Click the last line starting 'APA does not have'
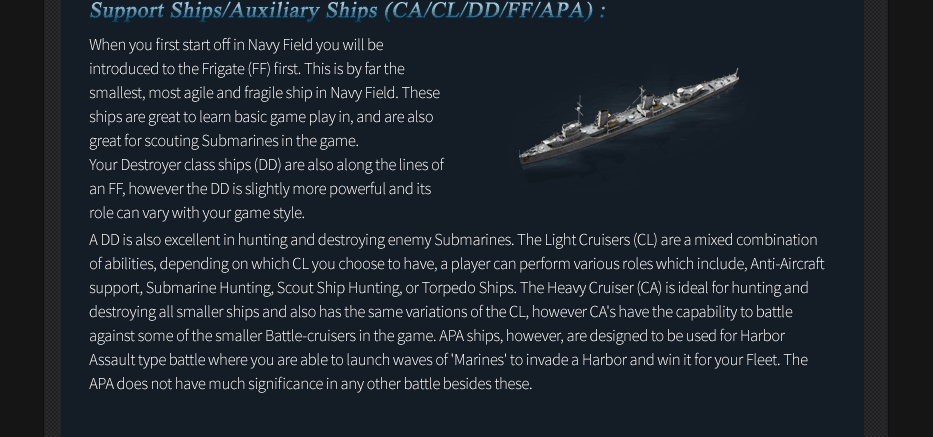The width and height of the screenshot is (933, 437). tap(310, 384)
